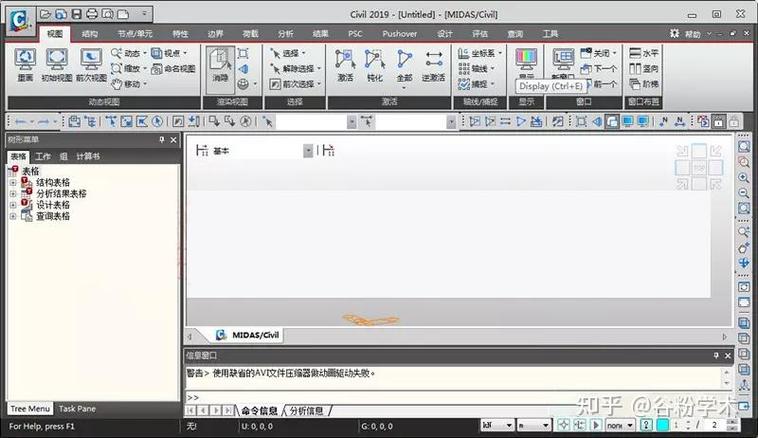Click the command input line after >>
Viewport: 758px width, 438px height.
(x=459, y=397)
